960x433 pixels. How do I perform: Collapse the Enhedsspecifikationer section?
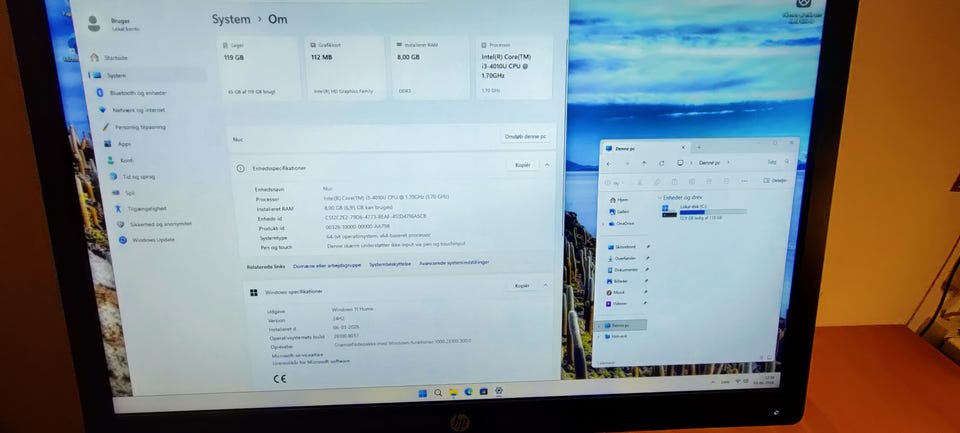(547, 165)
